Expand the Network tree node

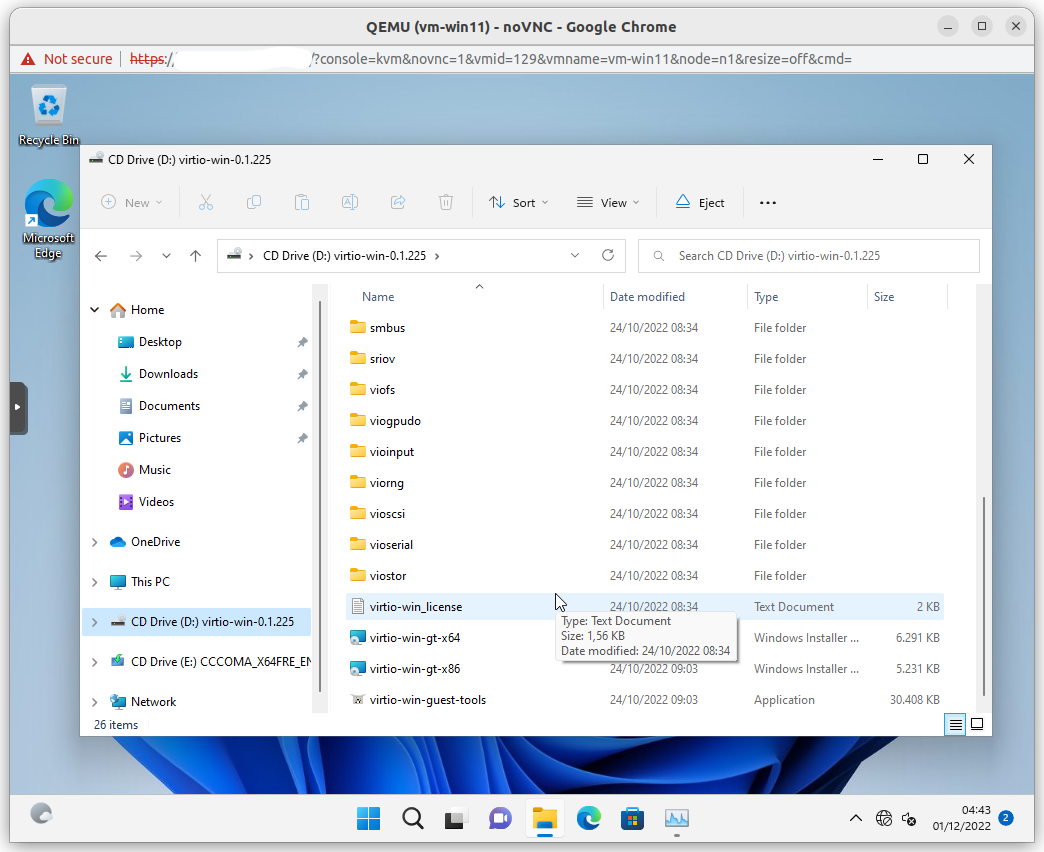95,702
